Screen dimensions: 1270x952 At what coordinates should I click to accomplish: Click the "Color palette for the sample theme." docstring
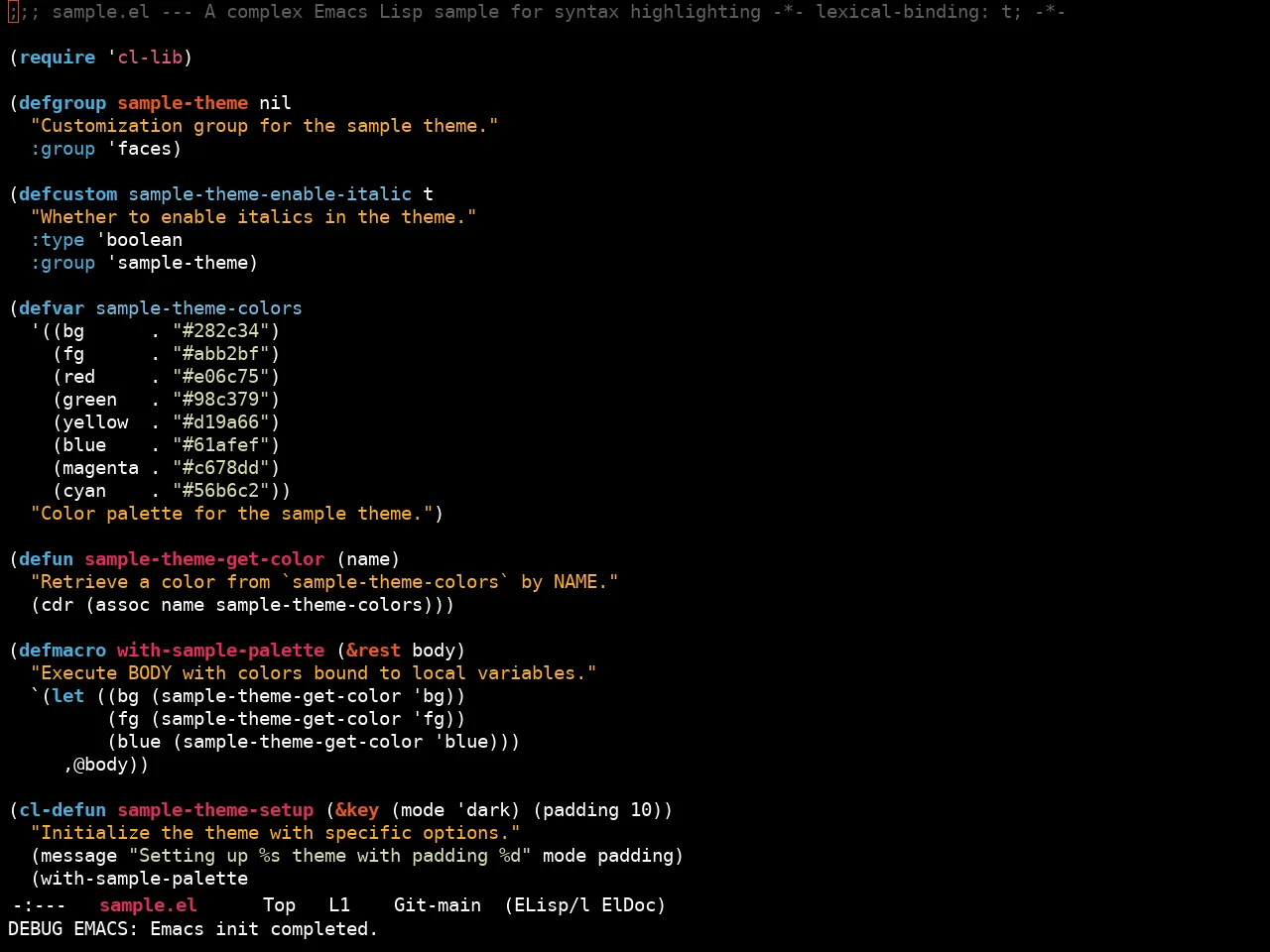click(x=231, y=514)
